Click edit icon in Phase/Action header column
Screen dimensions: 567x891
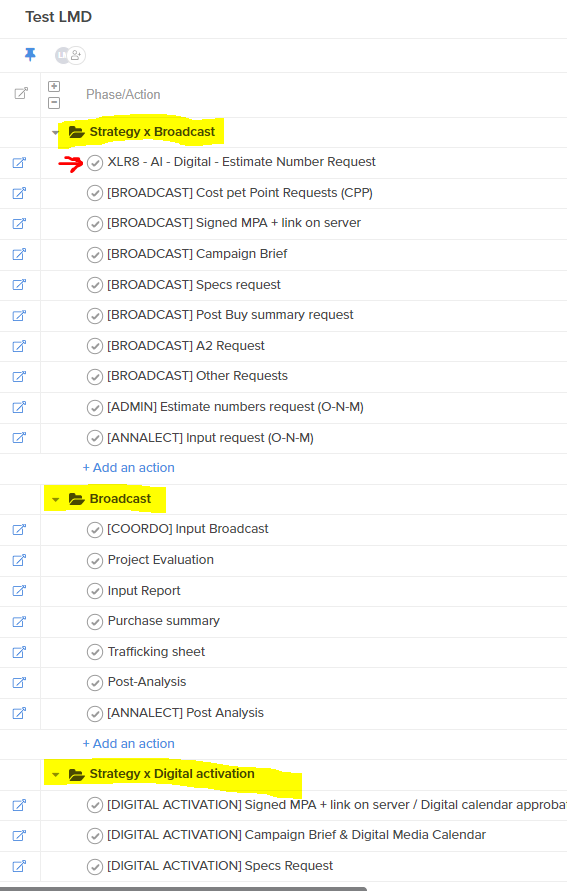[21, 94]
